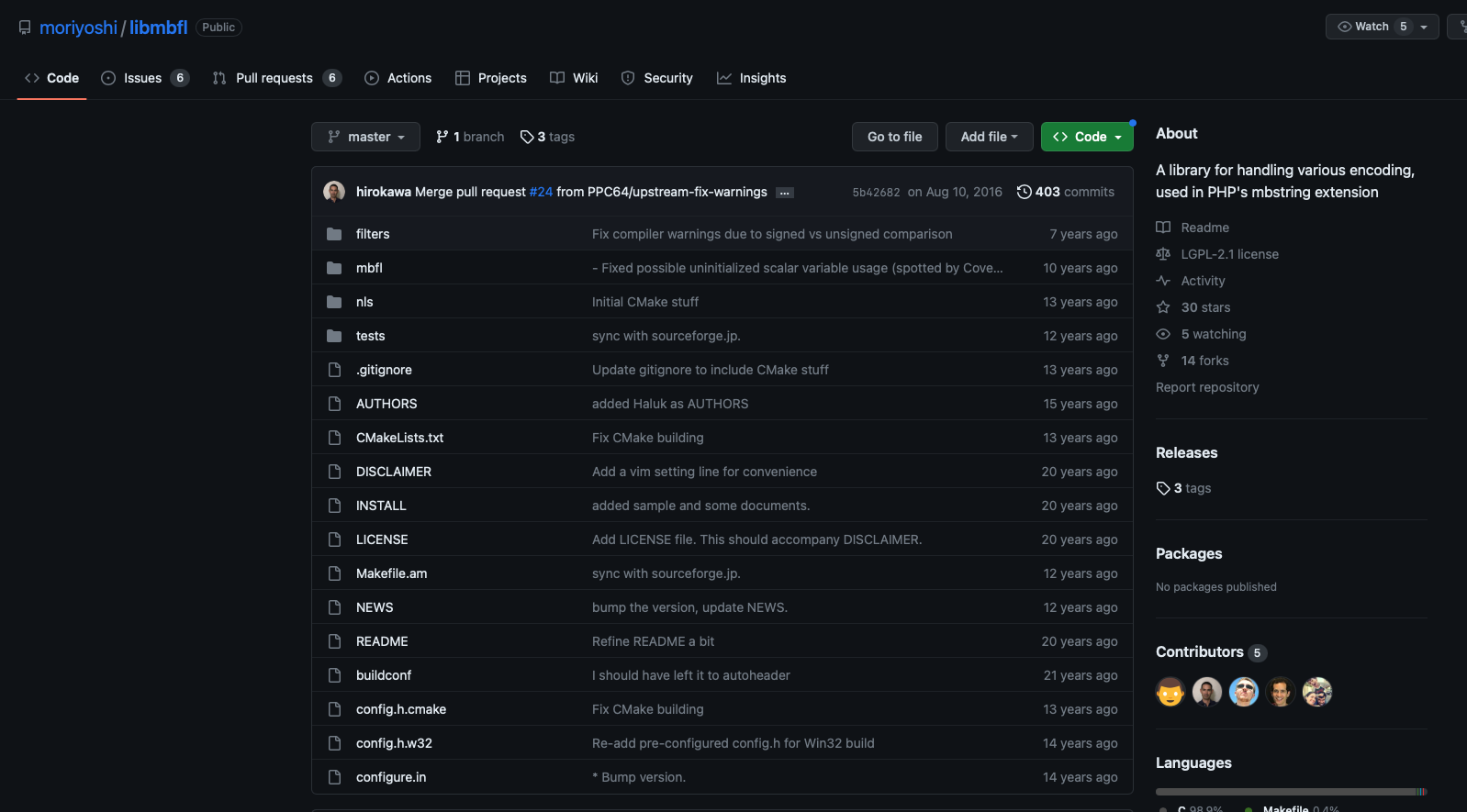Click the Report repository link
This screenshot has width=1467, height=812.
(1207, 387)
